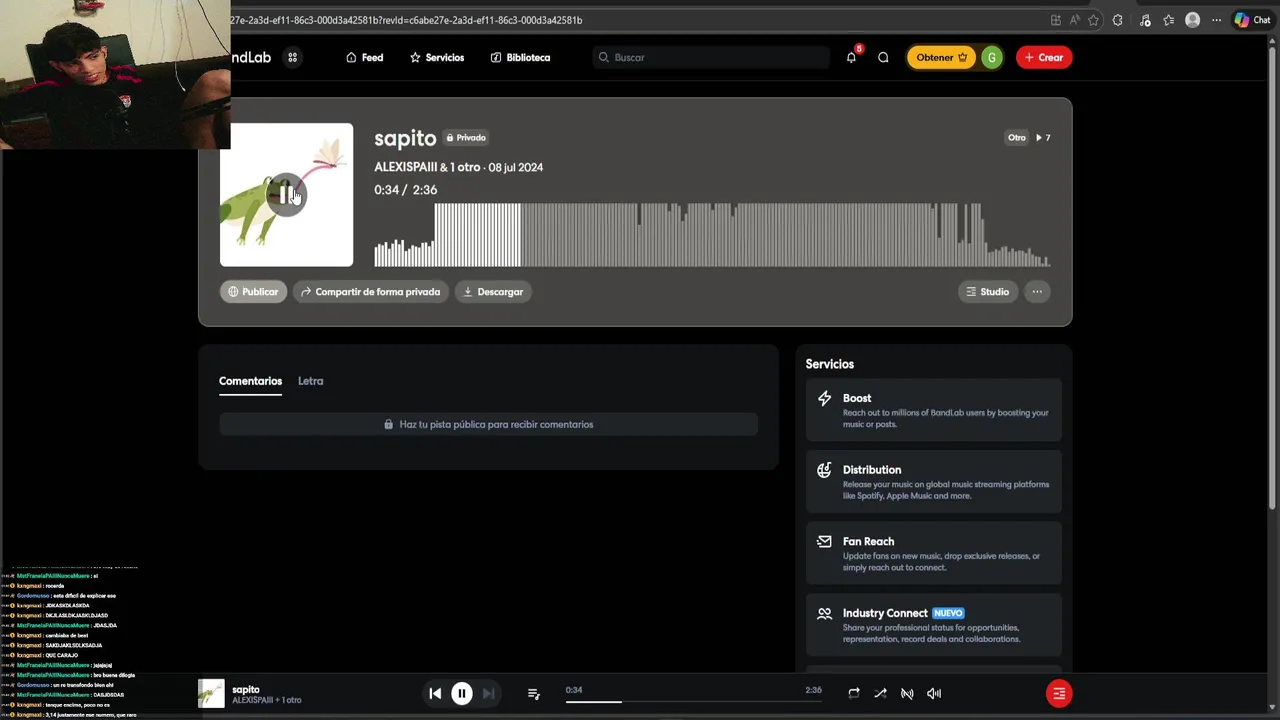Open the chat messages icon
The height and width of the screenshot is (720, 1280).
(883, 57)
